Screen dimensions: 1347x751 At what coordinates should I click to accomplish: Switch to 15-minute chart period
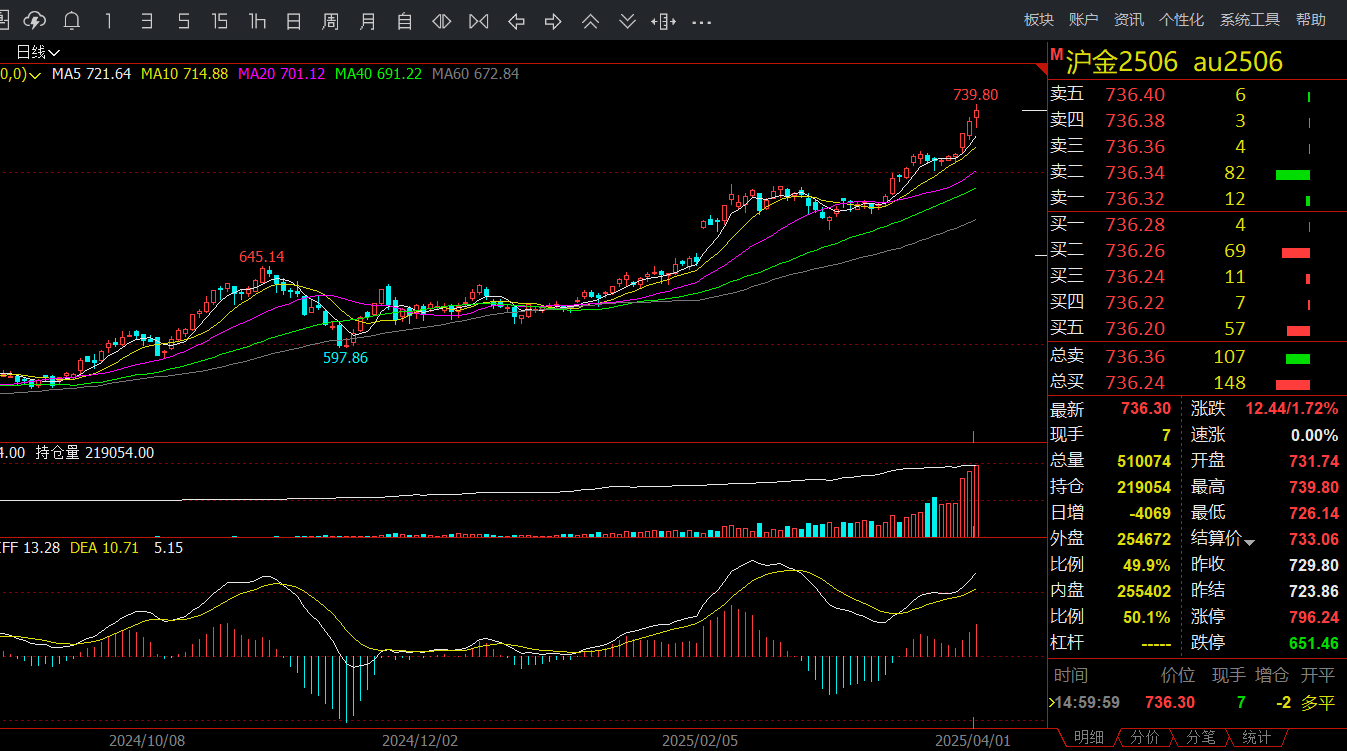click(220, 20)
